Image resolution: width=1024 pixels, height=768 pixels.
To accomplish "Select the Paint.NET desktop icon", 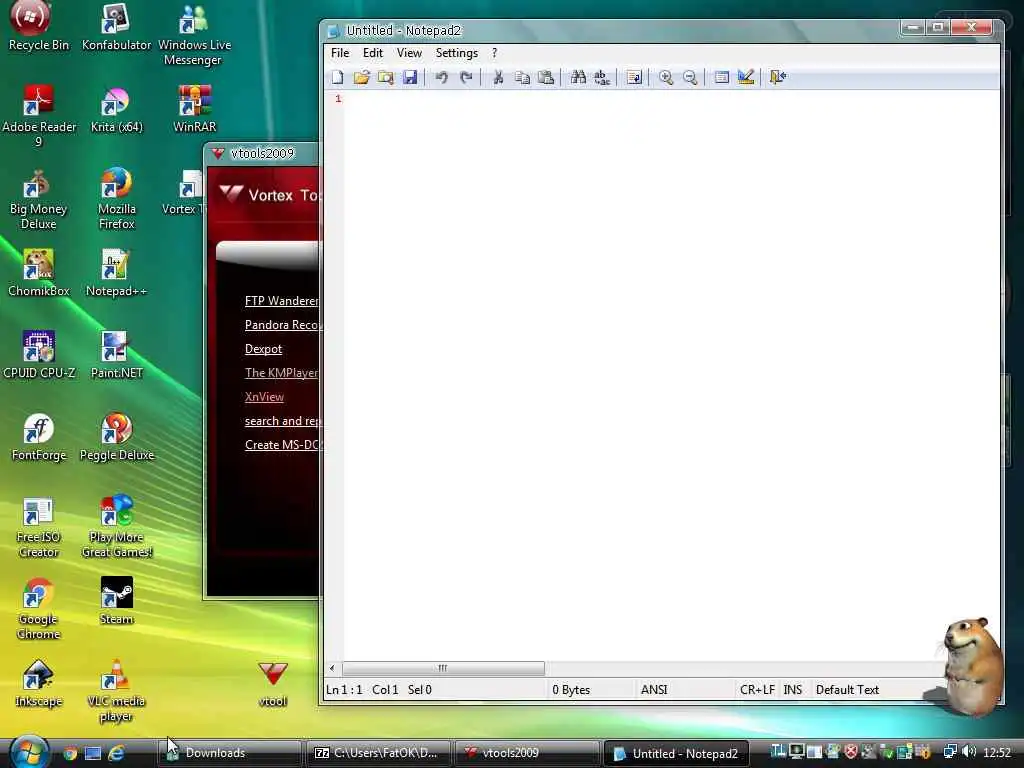I will pos(116,355).
